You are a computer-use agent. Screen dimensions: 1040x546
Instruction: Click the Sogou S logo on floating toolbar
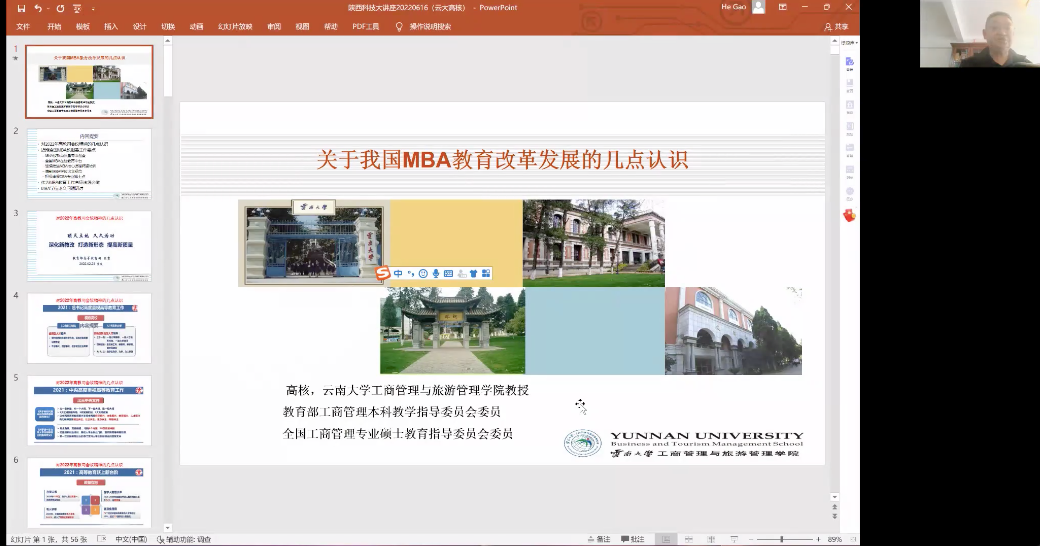coord(382,273)
